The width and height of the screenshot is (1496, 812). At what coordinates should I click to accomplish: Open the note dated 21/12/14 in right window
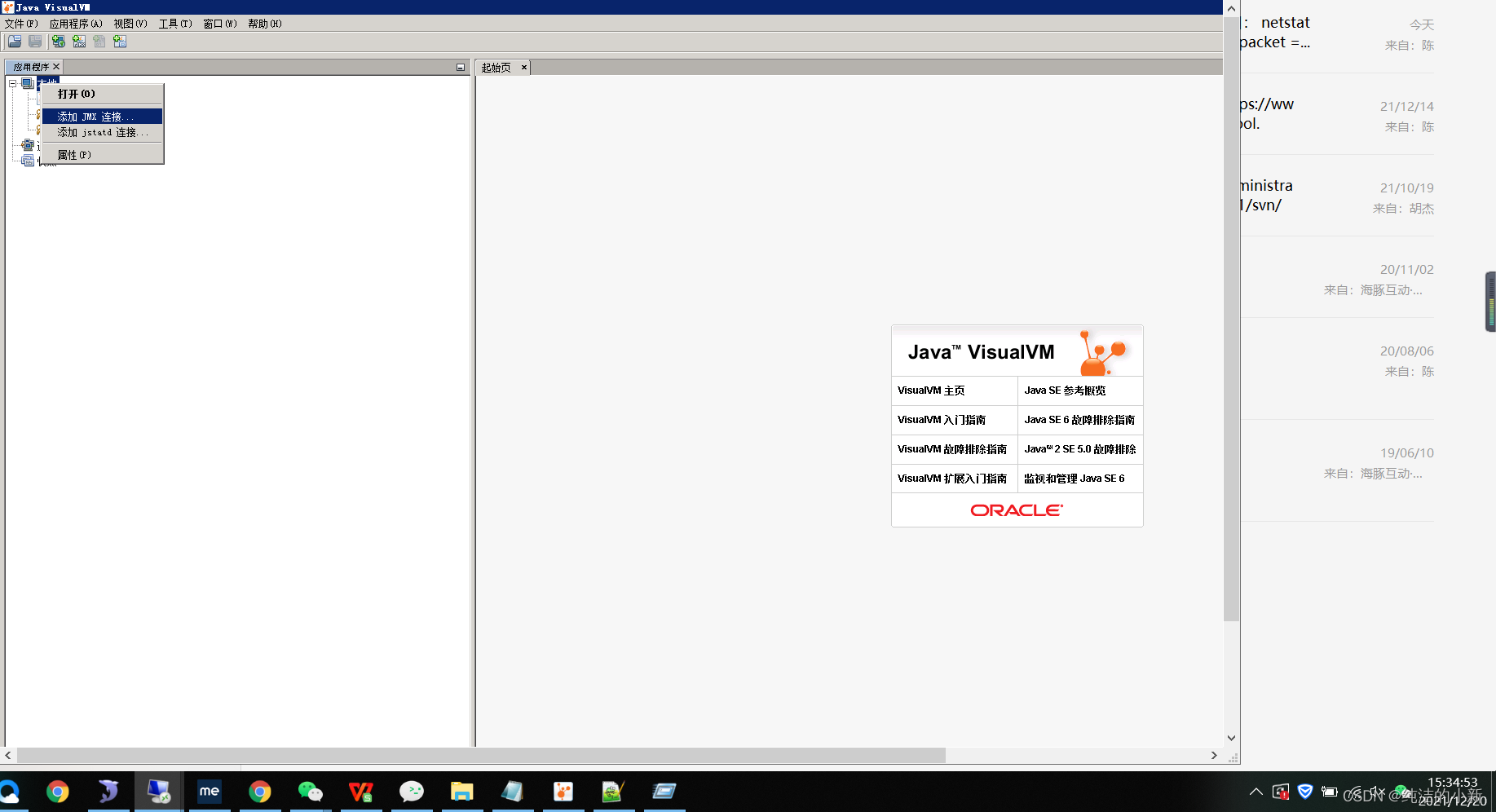1337,114
